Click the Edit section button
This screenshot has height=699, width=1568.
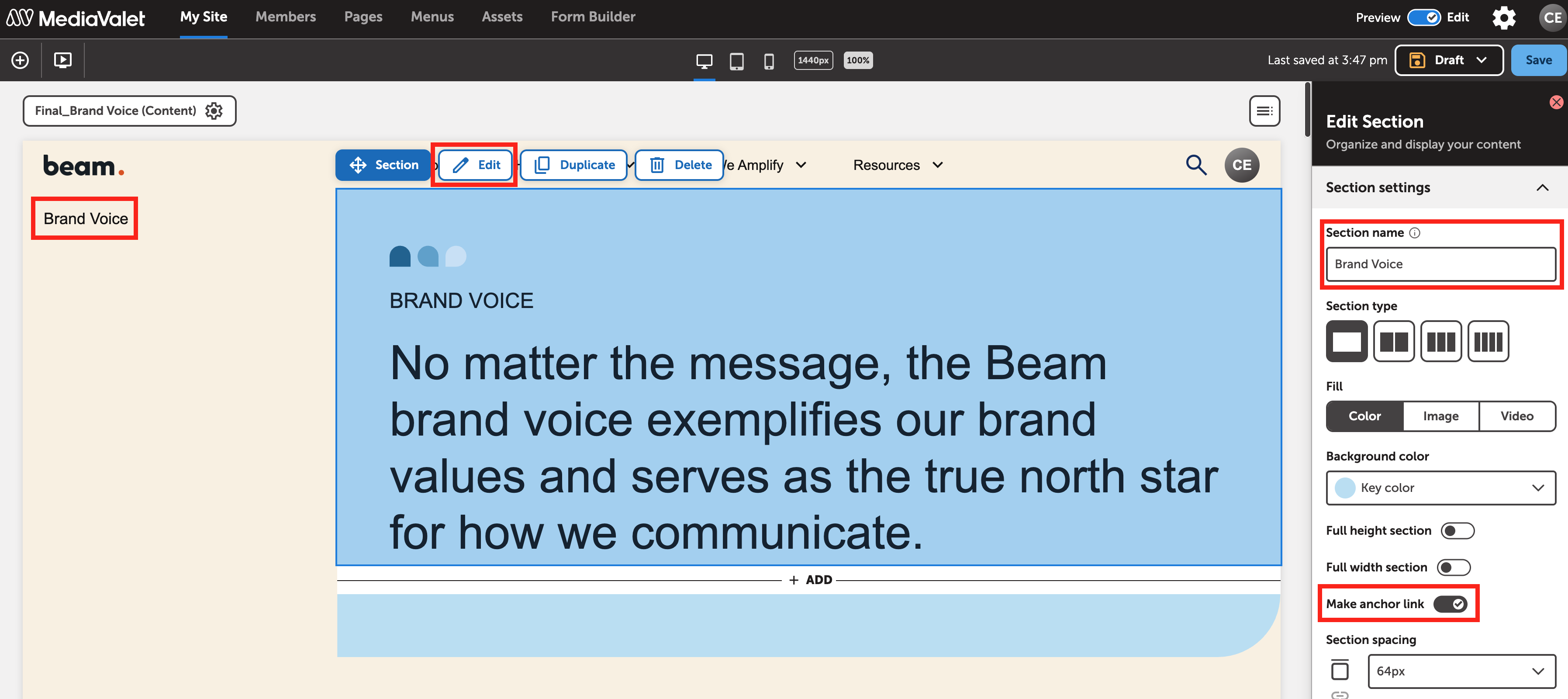pos(475,165)
